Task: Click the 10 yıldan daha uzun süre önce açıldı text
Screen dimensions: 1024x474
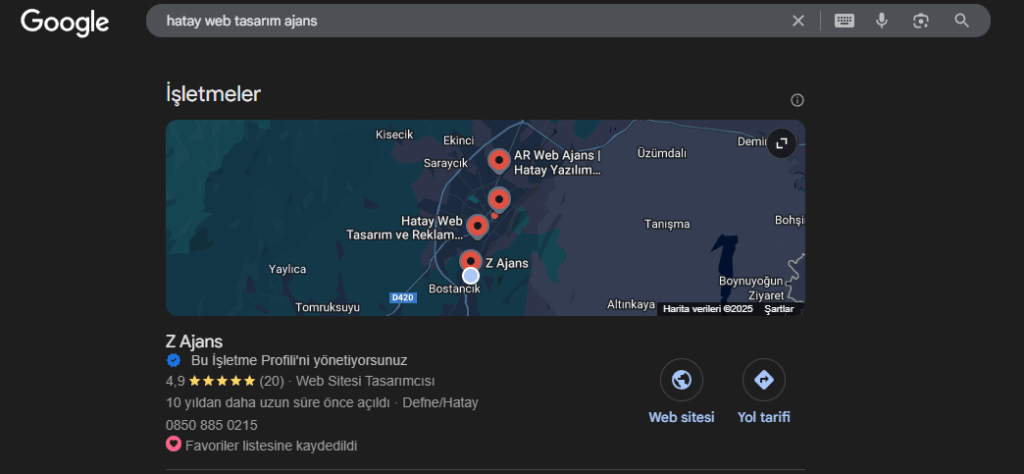Action: point(278,403)
